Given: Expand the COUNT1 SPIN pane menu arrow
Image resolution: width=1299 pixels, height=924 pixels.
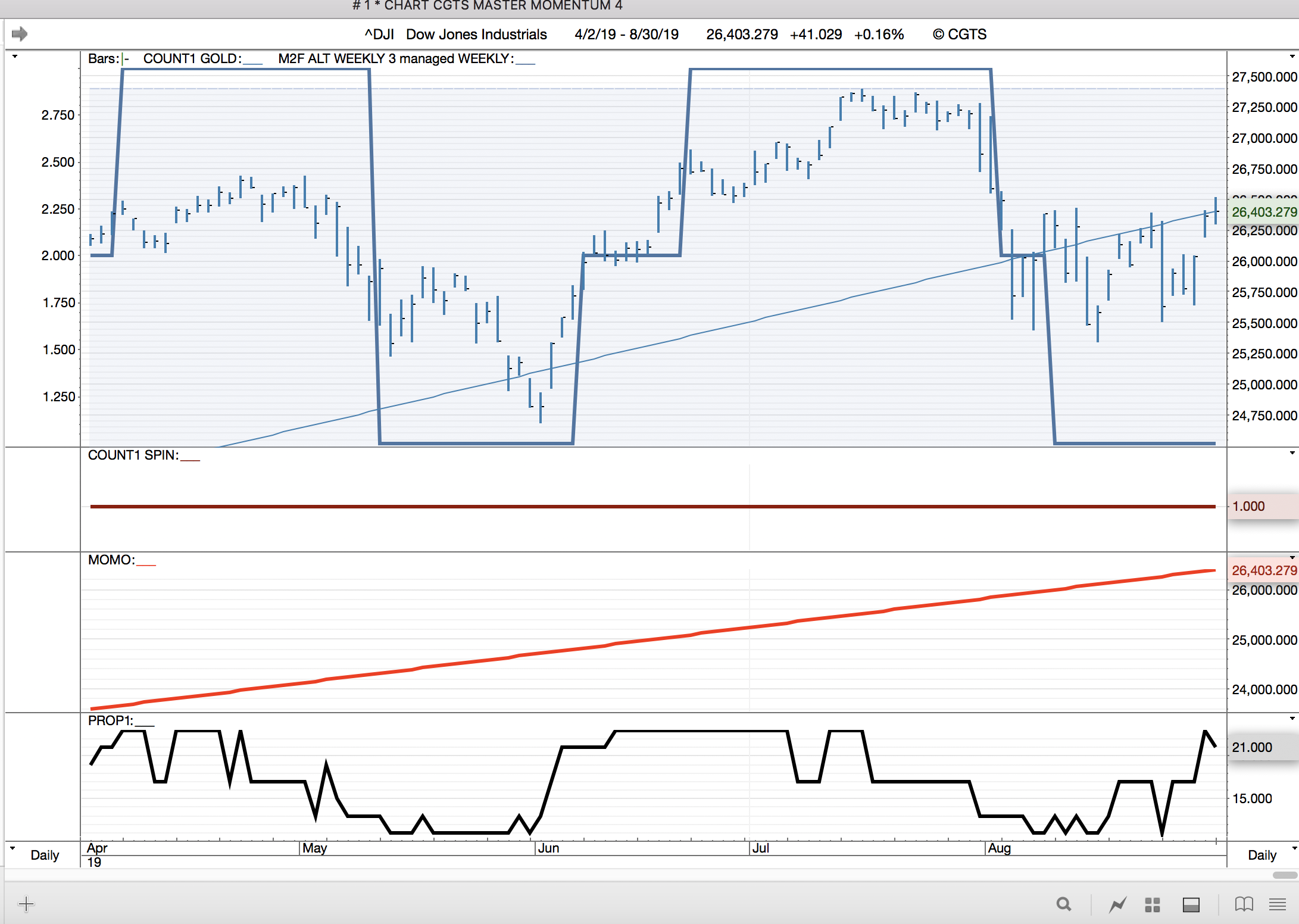Looking at the screenshot, I should (1292, 454).
